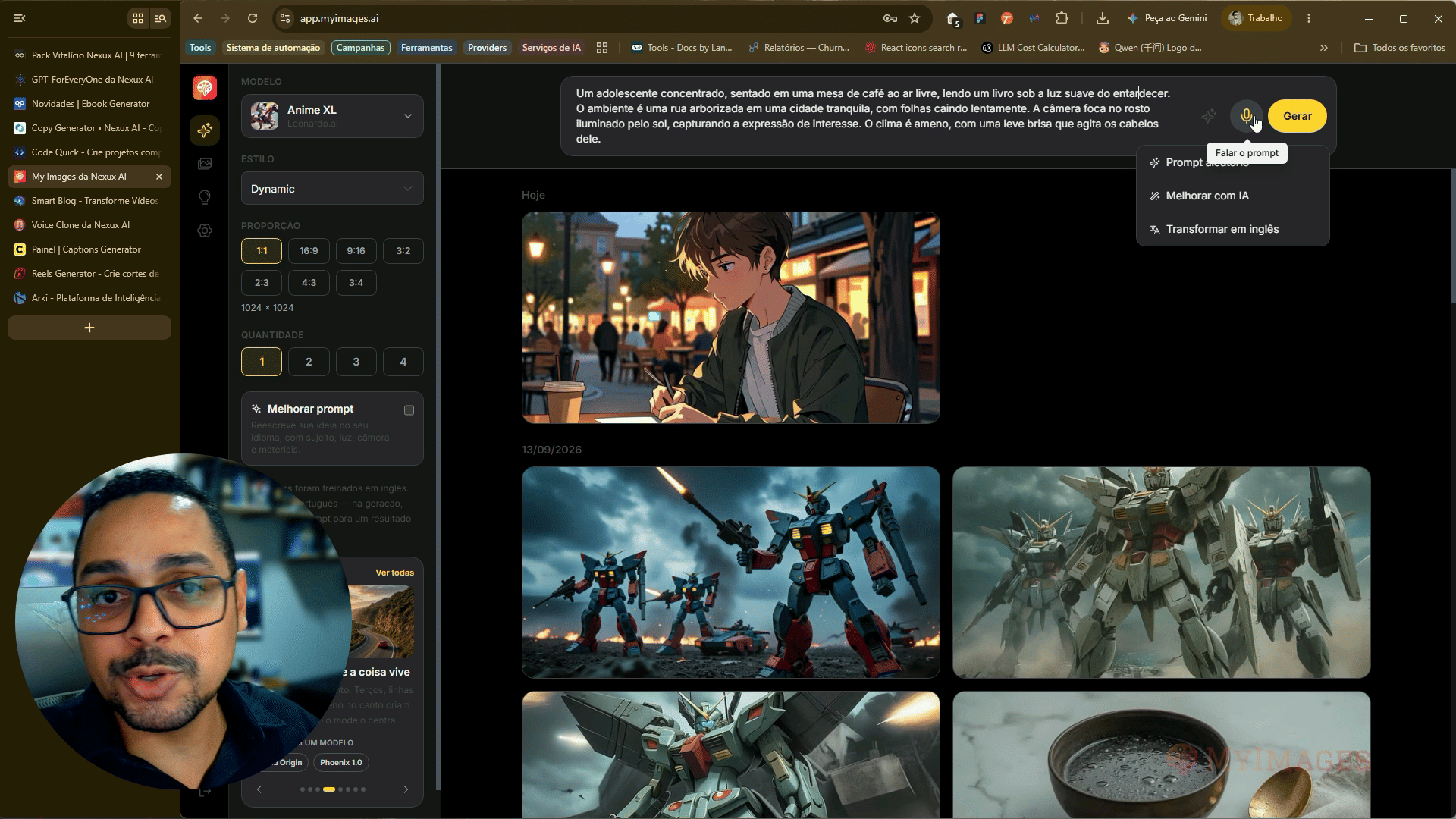Set quantity to 4
The width and height of the screenshot is (1456, 819).
coord(403,362)
